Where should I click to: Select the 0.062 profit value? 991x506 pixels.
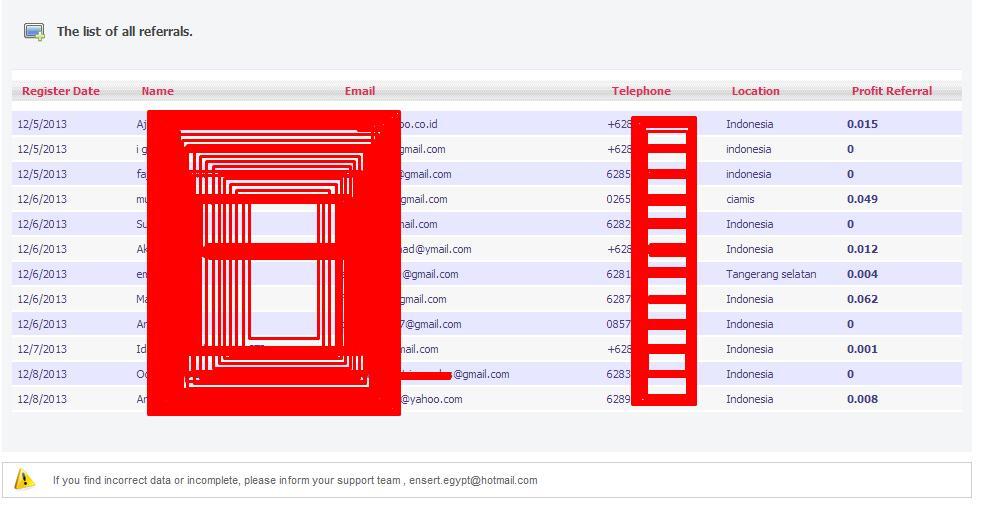(x=862, y=299)
